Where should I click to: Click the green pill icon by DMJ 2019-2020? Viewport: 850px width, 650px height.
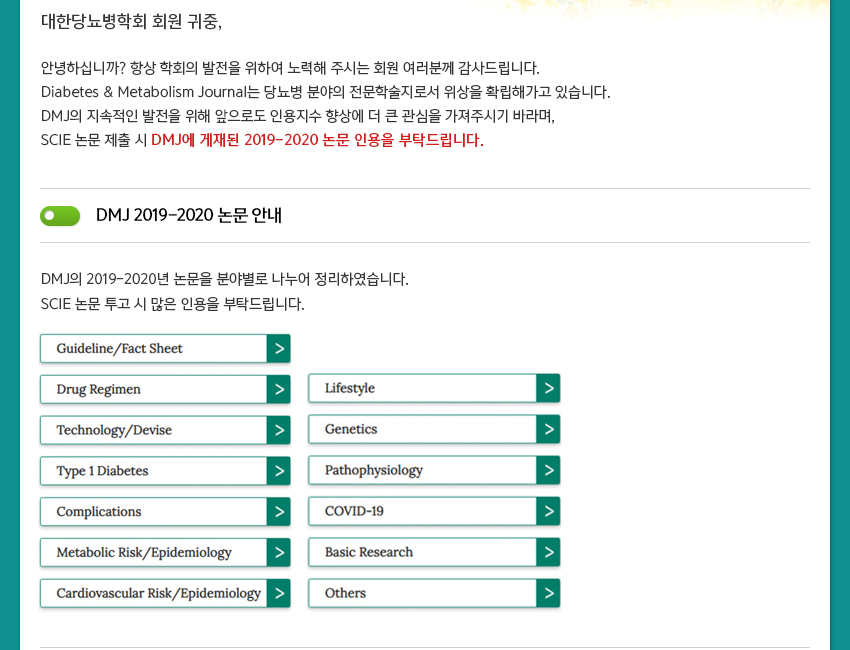[x=60, y=216]
